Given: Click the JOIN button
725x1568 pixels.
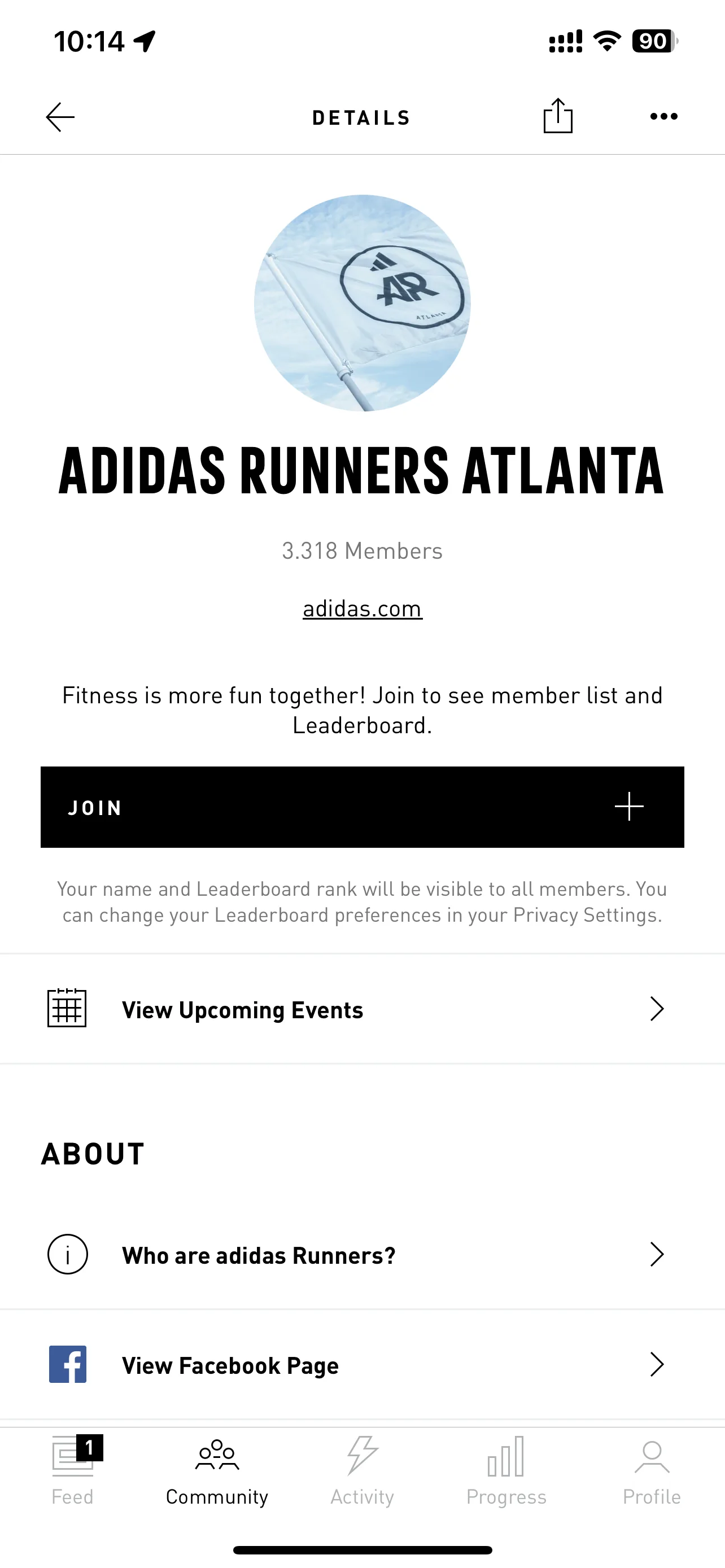Looking at the screenshot, I should click(x=362, y=807).
